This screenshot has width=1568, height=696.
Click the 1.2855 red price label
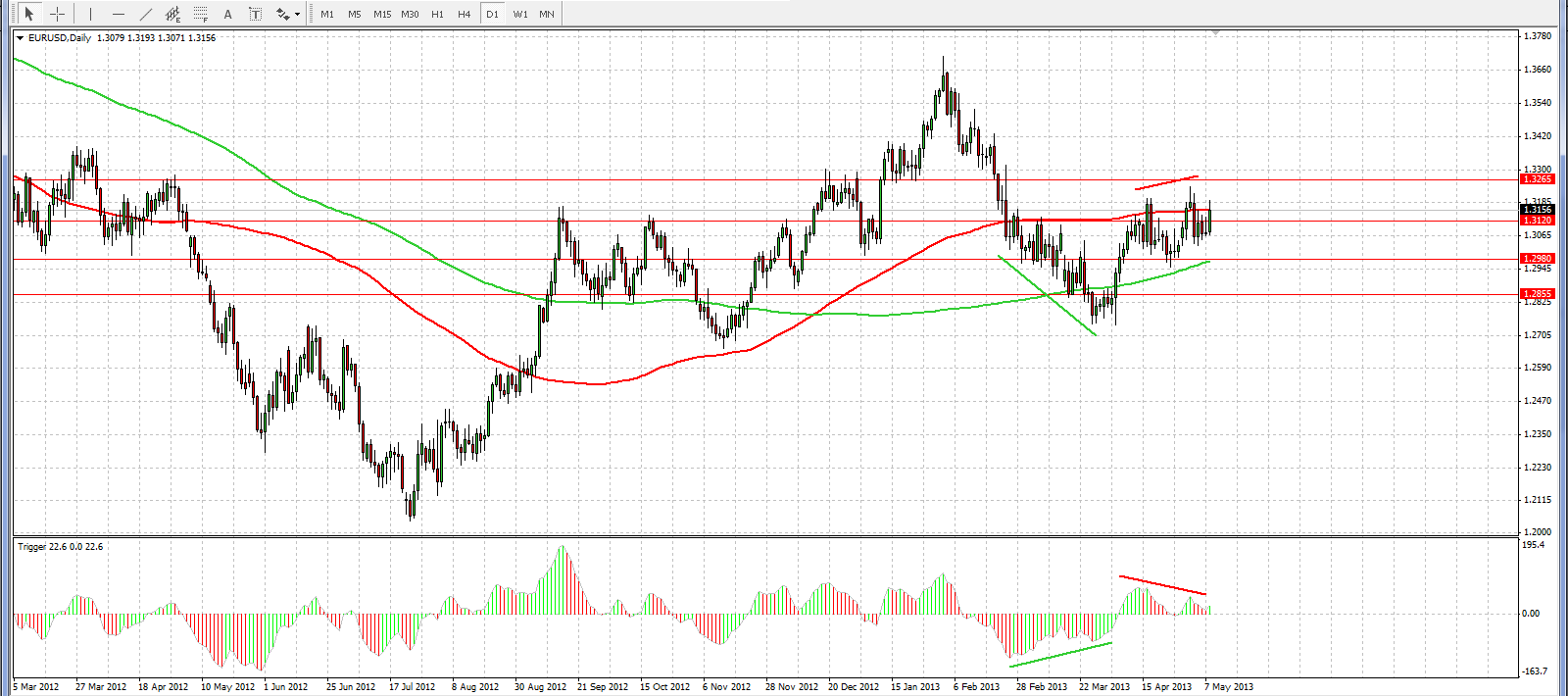click(1537, 294)
